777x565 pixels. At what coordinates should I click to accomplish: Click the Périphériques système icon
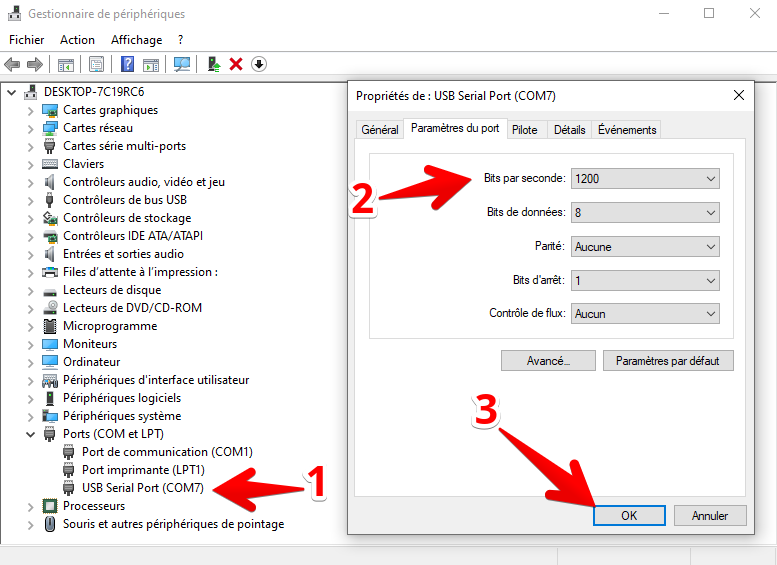pyautogui.click(x=50, y=416)
